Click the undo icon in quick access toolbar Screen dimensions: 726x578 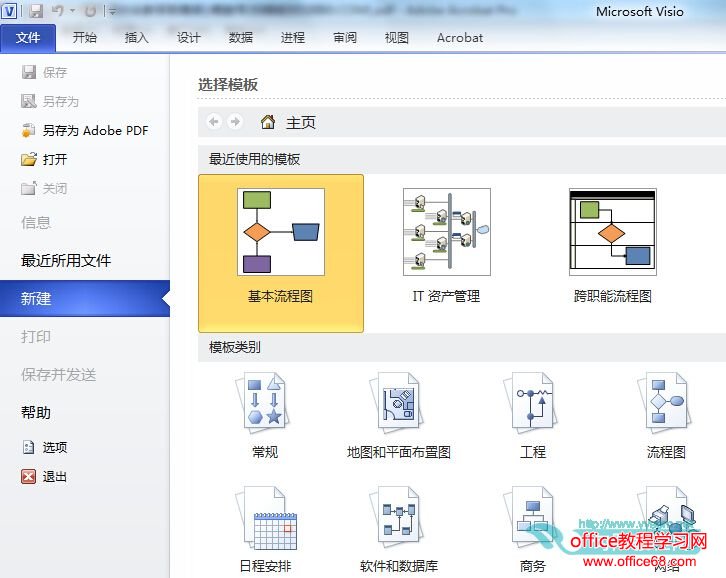[57, 11]
